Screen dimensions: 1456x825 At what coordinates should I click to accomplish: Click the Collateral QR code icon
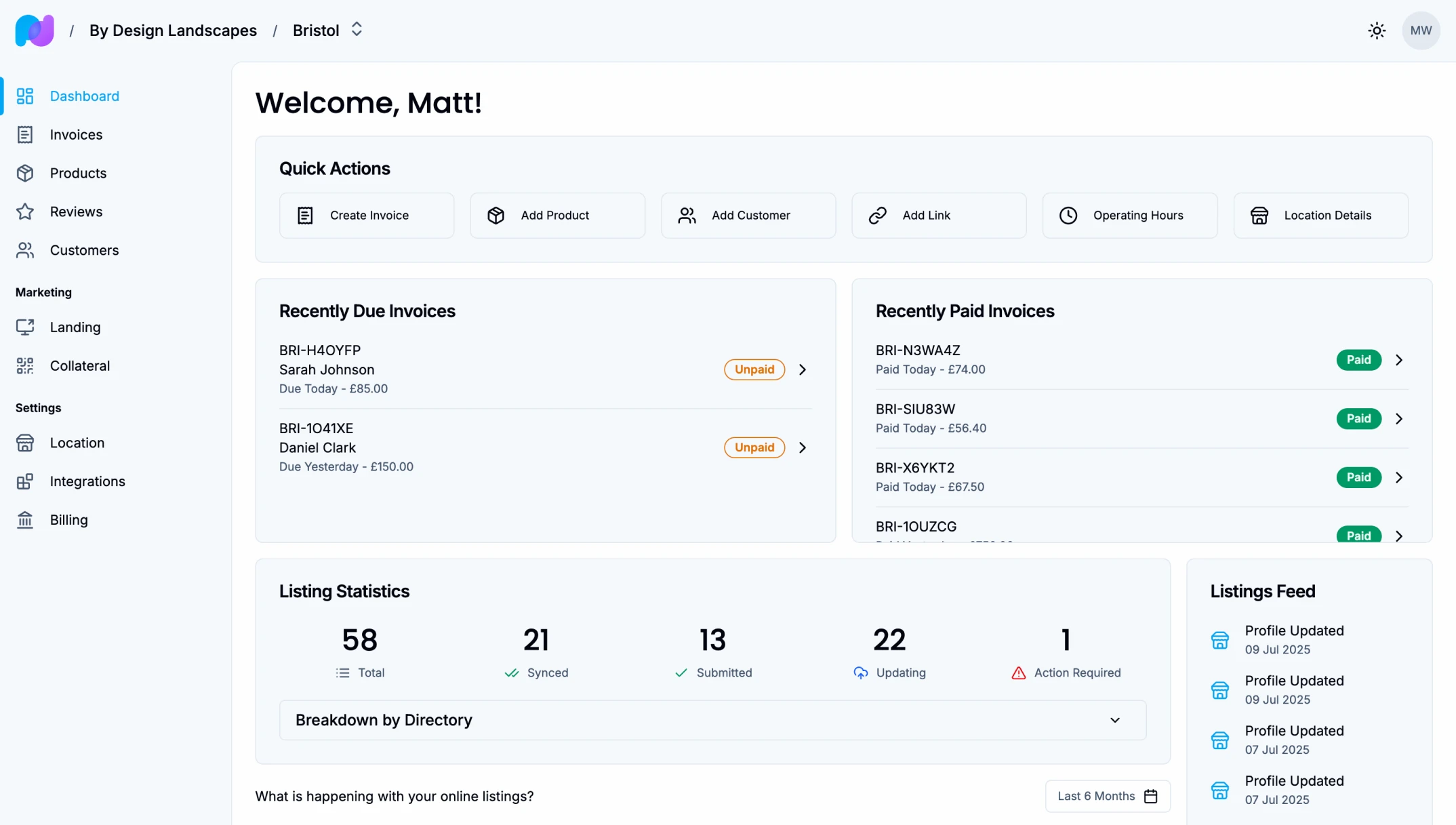tap(25, 366)
